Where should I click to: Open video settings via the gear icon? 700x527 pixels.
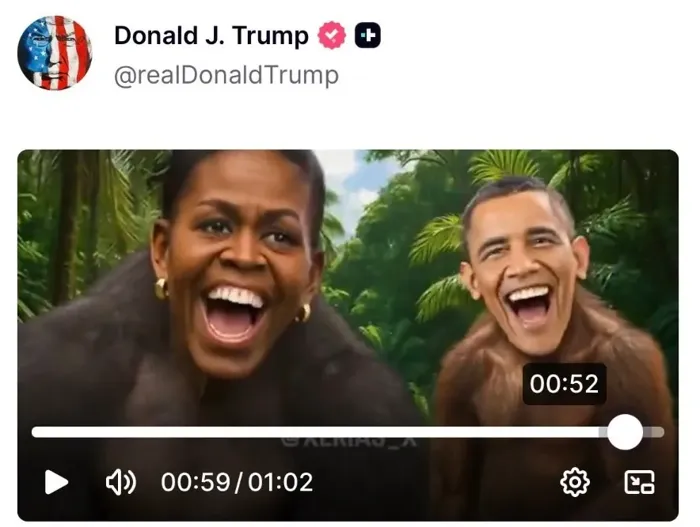click(x=575, y=482)
